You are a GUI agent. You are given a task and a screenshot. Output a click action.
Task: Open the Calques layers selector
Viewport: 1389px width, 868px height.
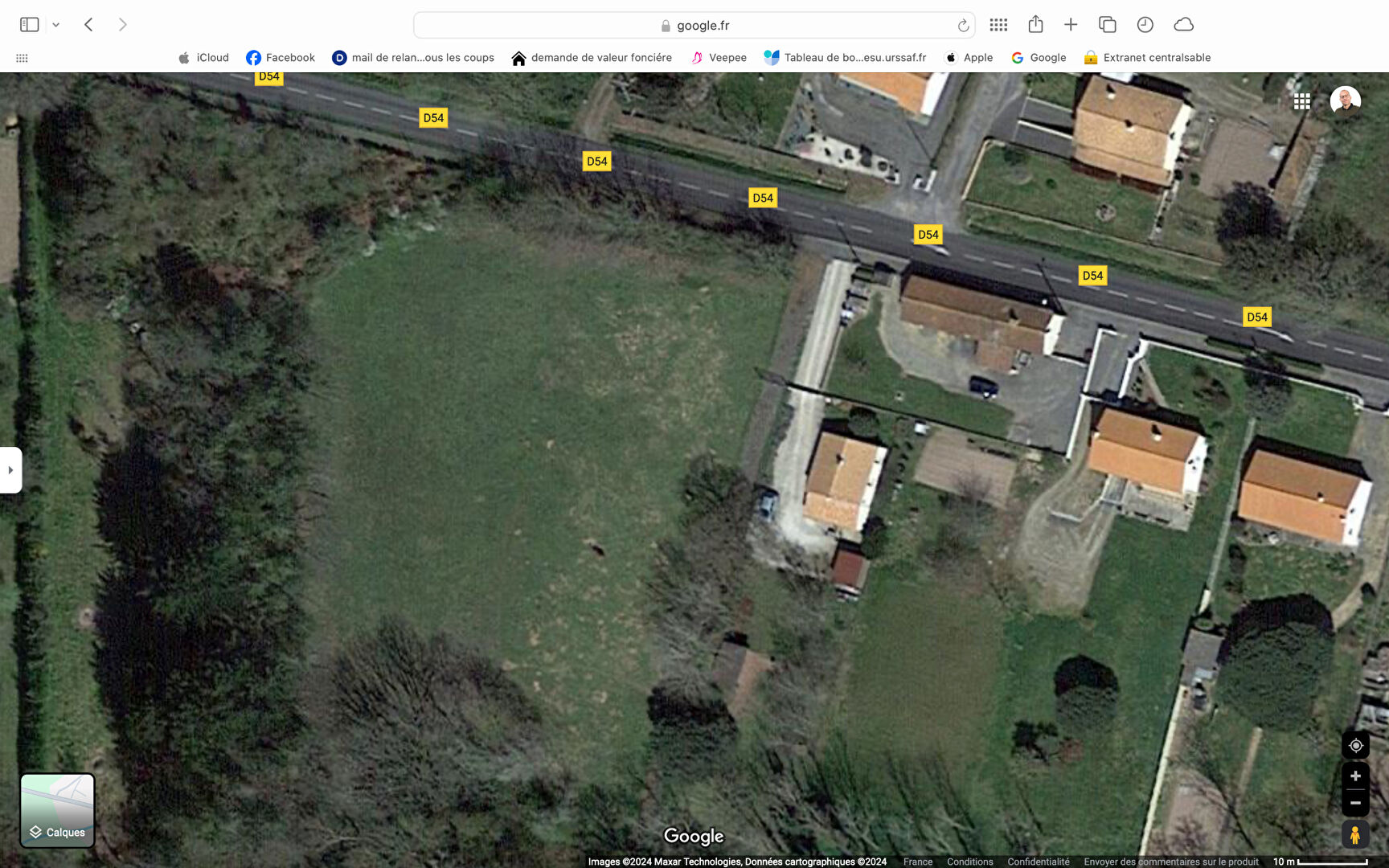(x=57, y=810)
